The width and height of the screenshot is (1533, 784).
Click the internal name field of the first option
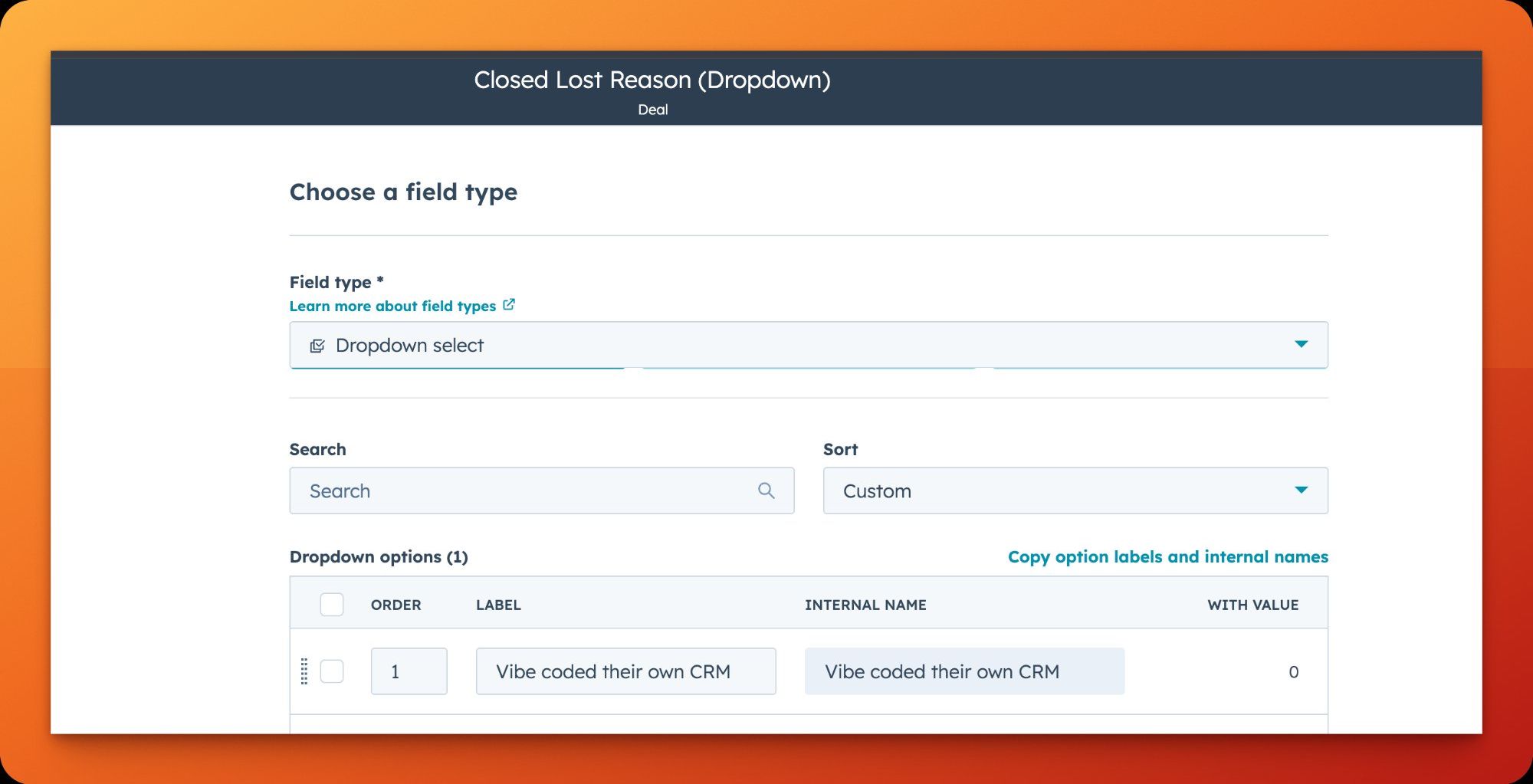[963, 671]
